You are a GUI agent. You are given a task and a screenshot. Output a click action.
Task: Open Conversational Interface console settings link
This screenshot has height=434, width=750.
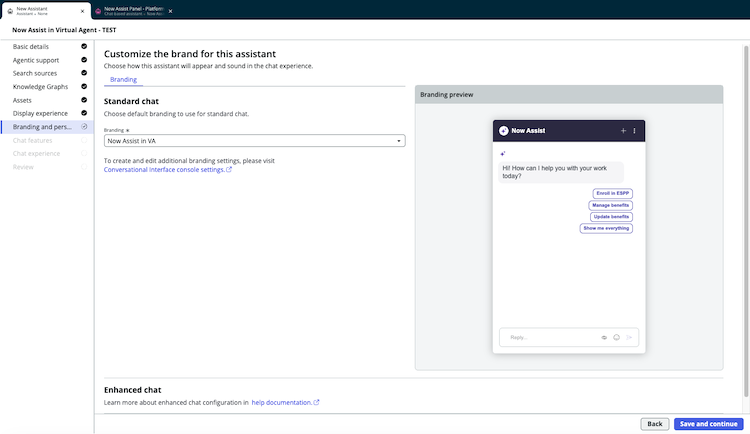tap(164, 169)
